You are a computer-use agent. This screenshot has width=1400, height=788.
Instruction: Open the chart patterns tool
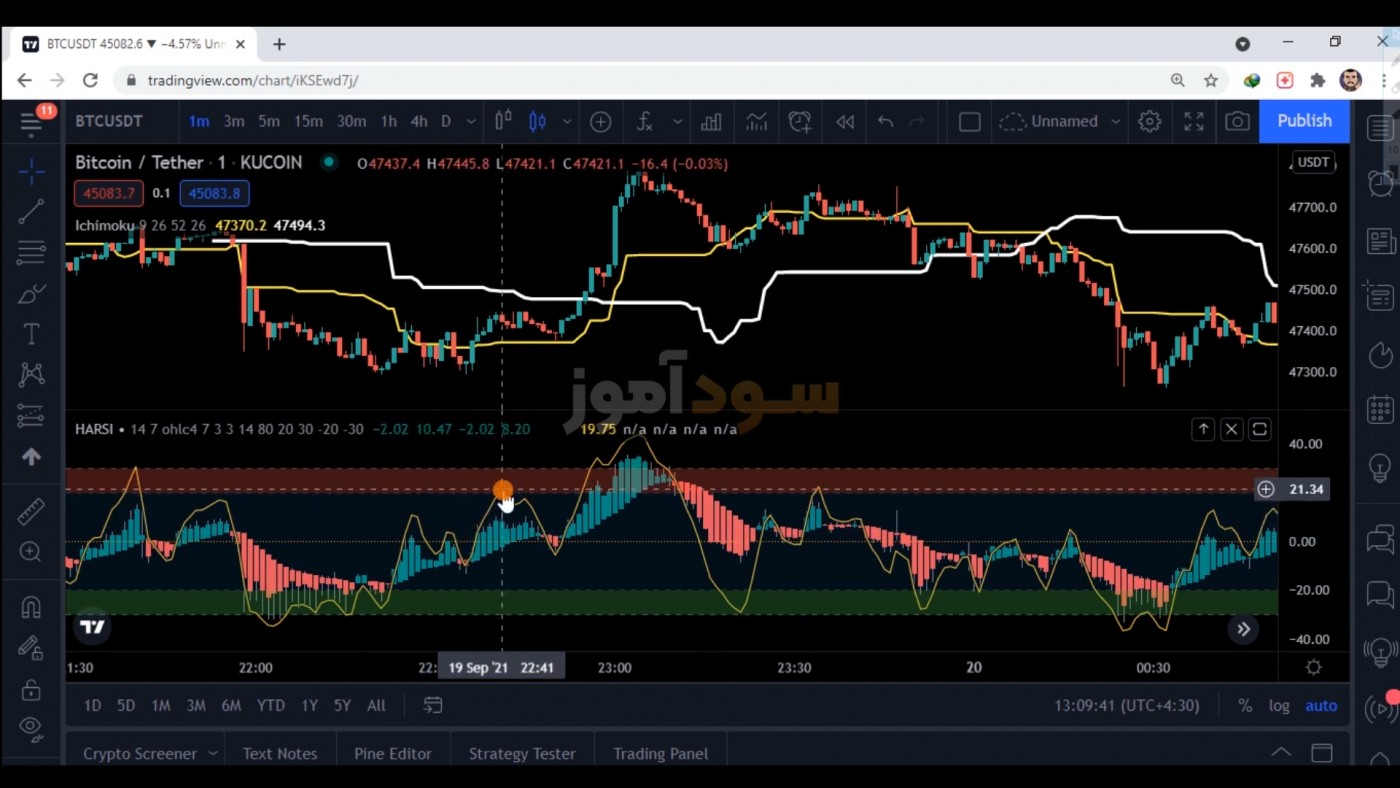pos(31,374)
